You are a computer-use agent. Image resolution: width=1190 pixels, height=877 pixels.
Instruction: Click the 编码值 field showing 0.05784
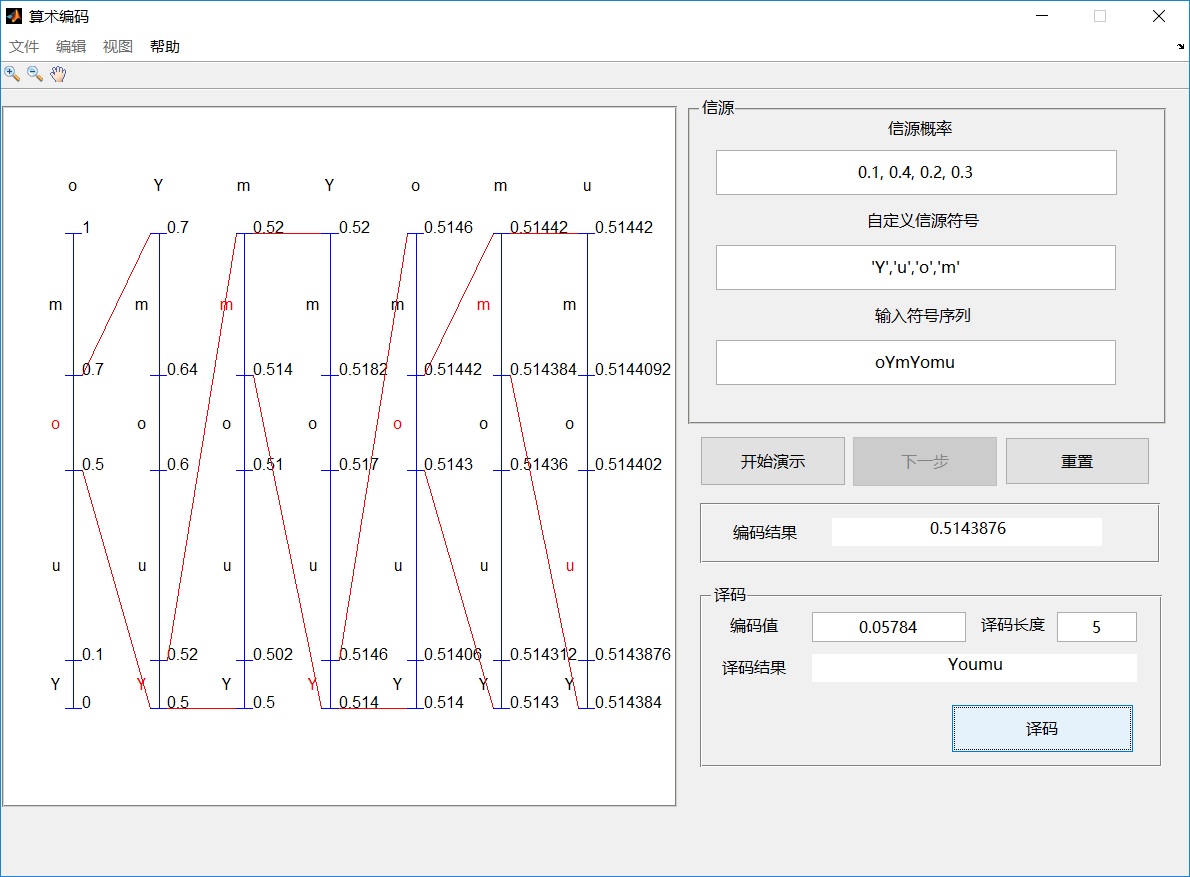point(888,627)
